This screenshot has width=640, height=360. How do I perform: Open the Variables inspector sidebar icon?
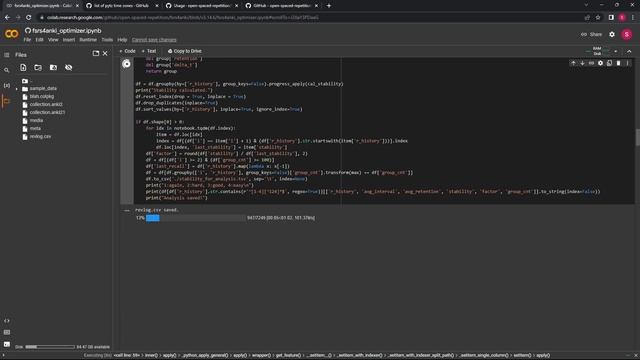[x=7, y=85]
